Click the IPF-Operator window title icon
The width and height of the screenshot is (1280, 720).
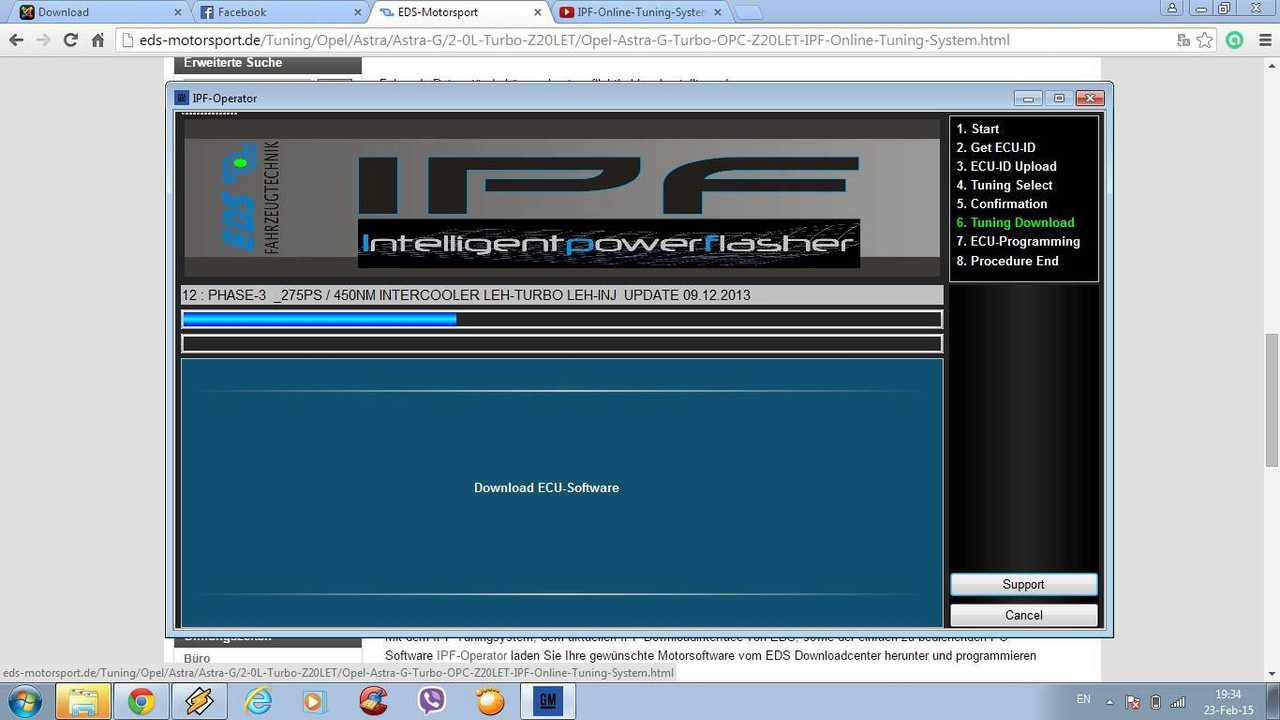181,98
